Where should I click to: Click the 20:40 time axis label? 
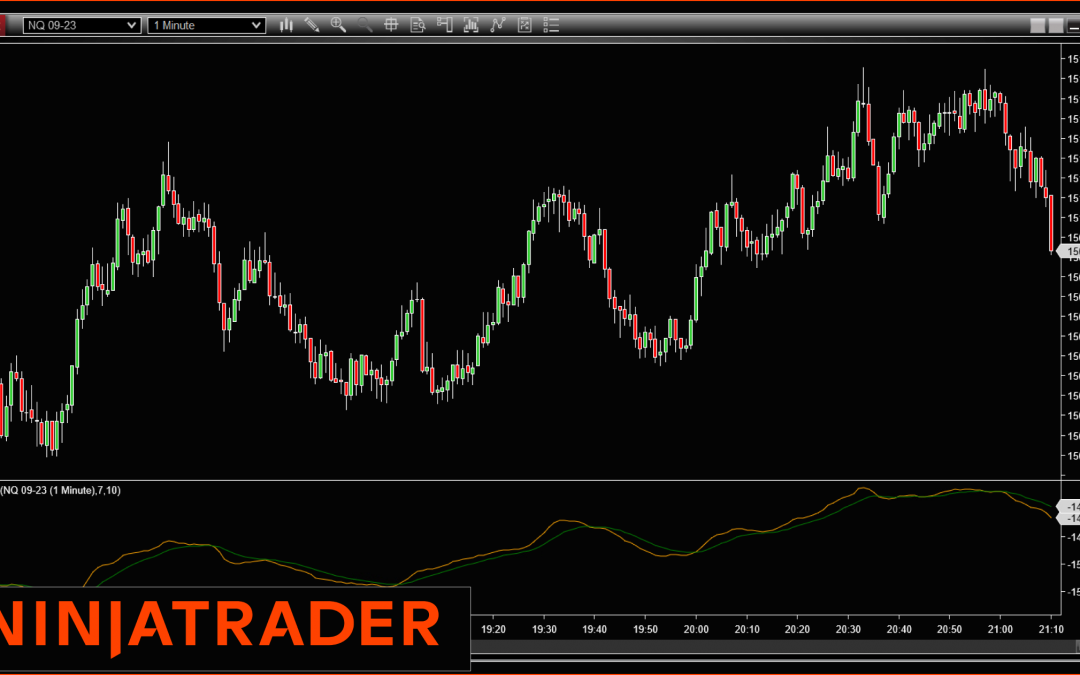click(899, 629)
